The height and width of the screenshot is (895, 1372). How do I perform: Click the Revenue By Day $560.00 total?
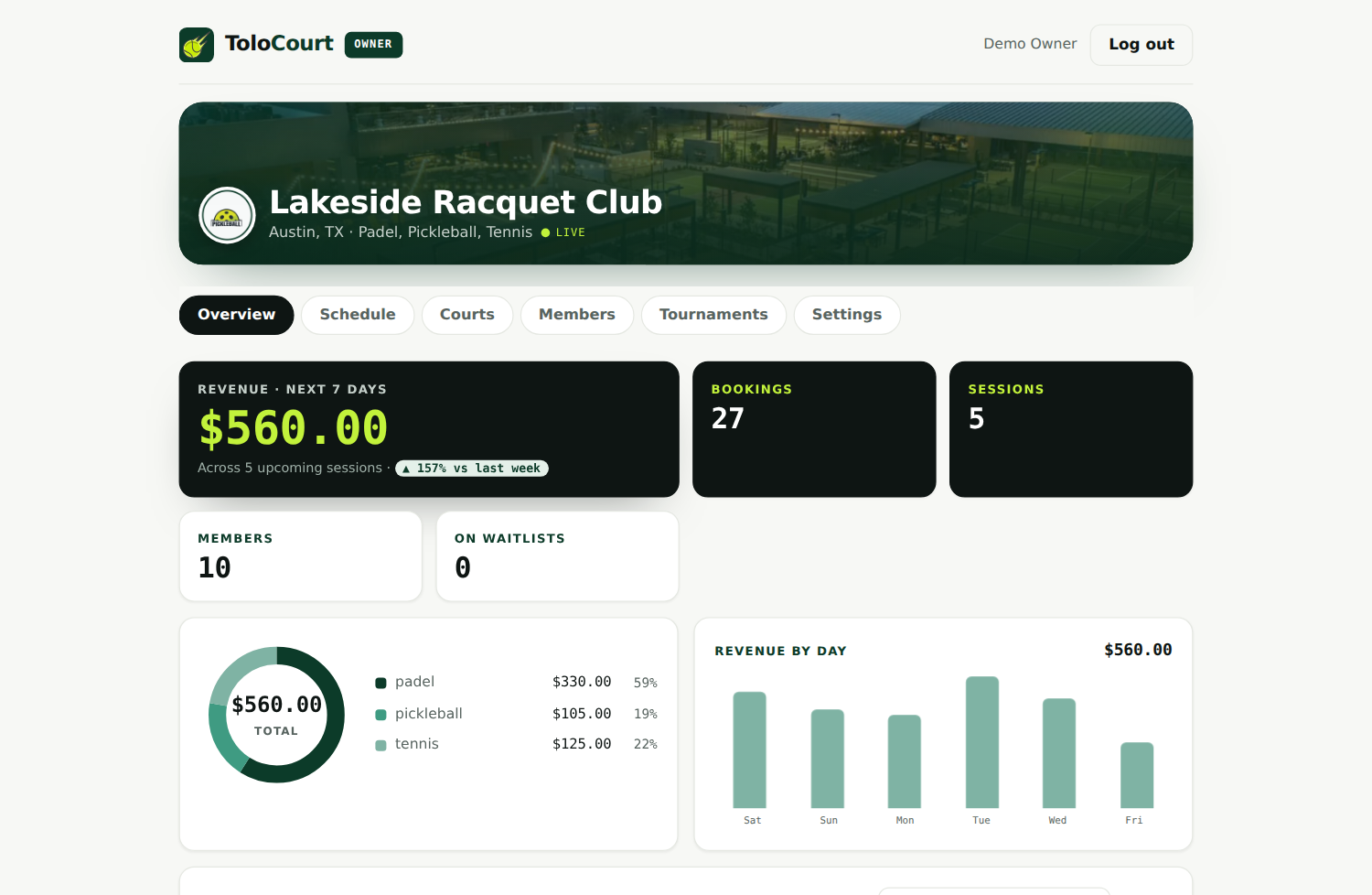pos(1138,650)
